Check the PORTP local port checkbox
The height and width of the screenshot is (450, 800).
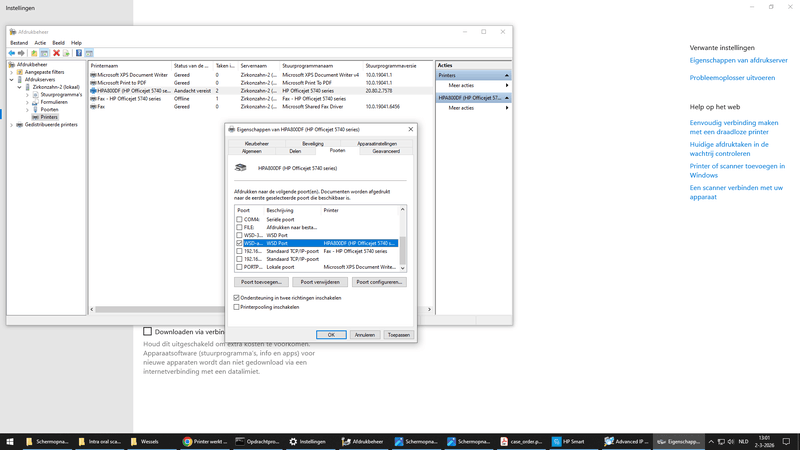coord(239,267)
